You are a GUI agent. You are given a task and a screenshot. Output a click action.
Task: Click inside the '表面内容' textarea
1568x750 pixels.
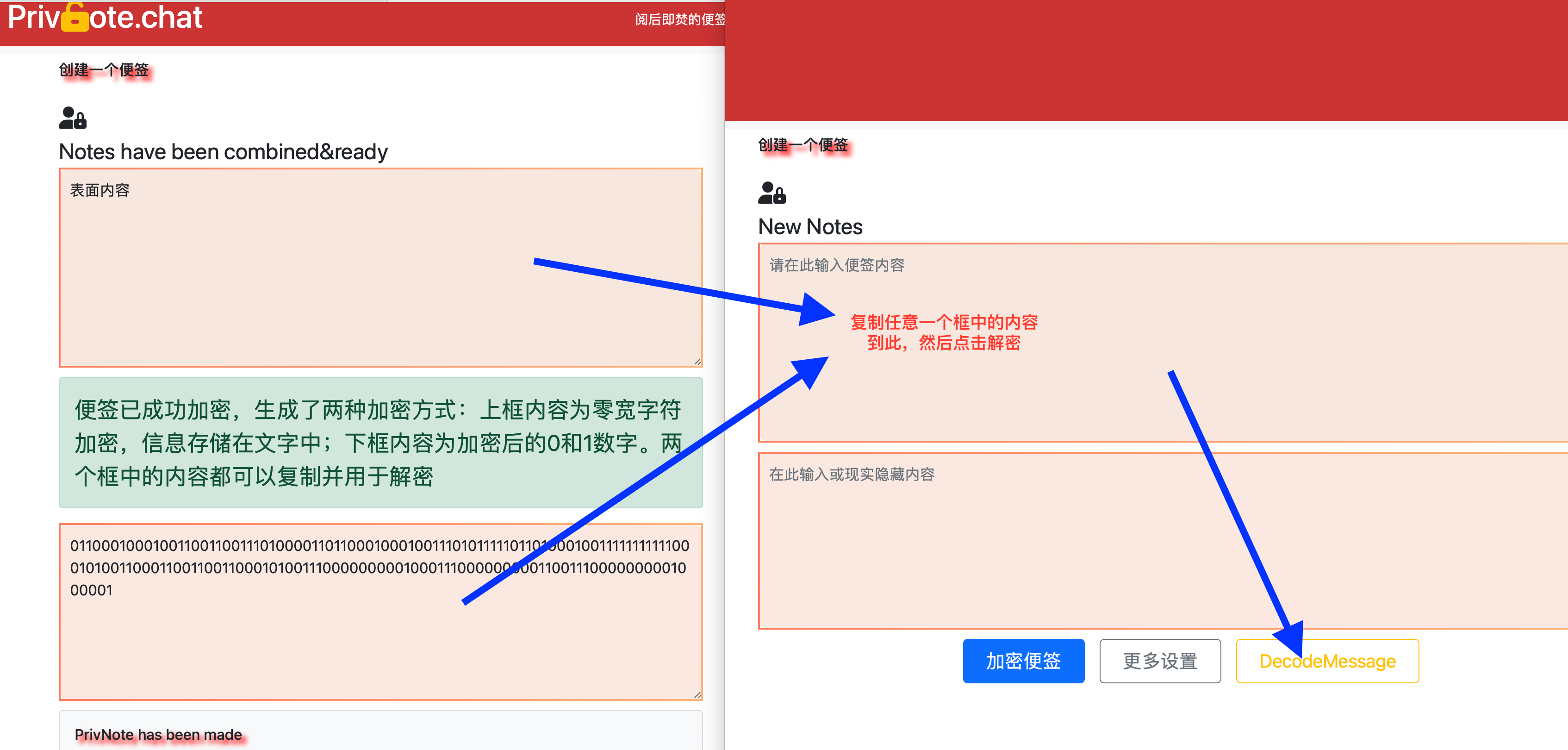(380, 268)
